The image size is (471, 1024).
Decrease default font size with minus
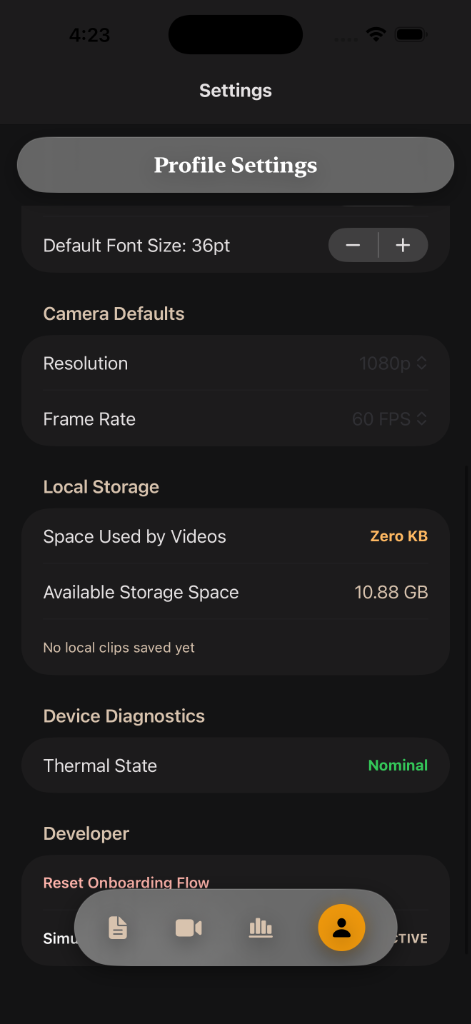[x=353, y=245]
